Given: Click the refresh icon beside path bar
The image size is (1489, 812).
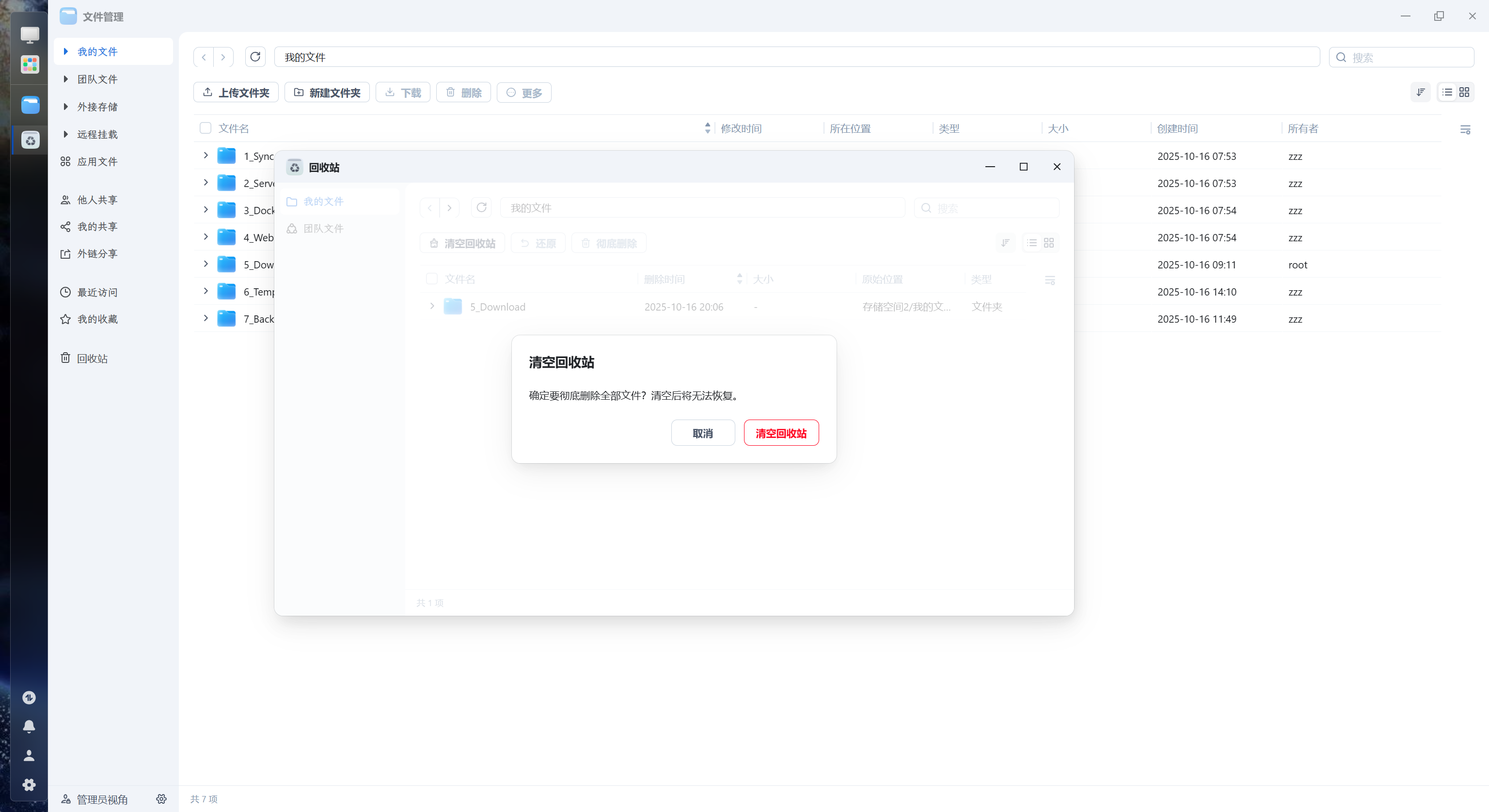Looking at the screenshot, I should (x=255, y=57).
